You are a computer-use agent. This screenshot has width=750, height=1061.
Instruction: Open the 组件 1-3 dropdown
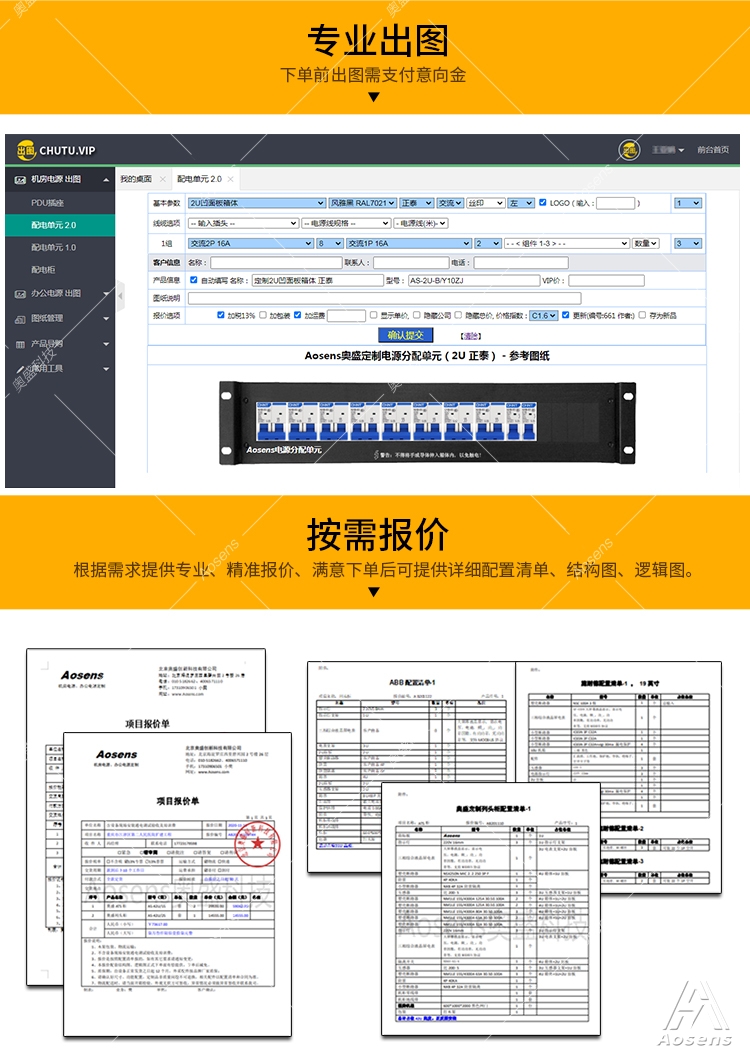tap(567, 244)
